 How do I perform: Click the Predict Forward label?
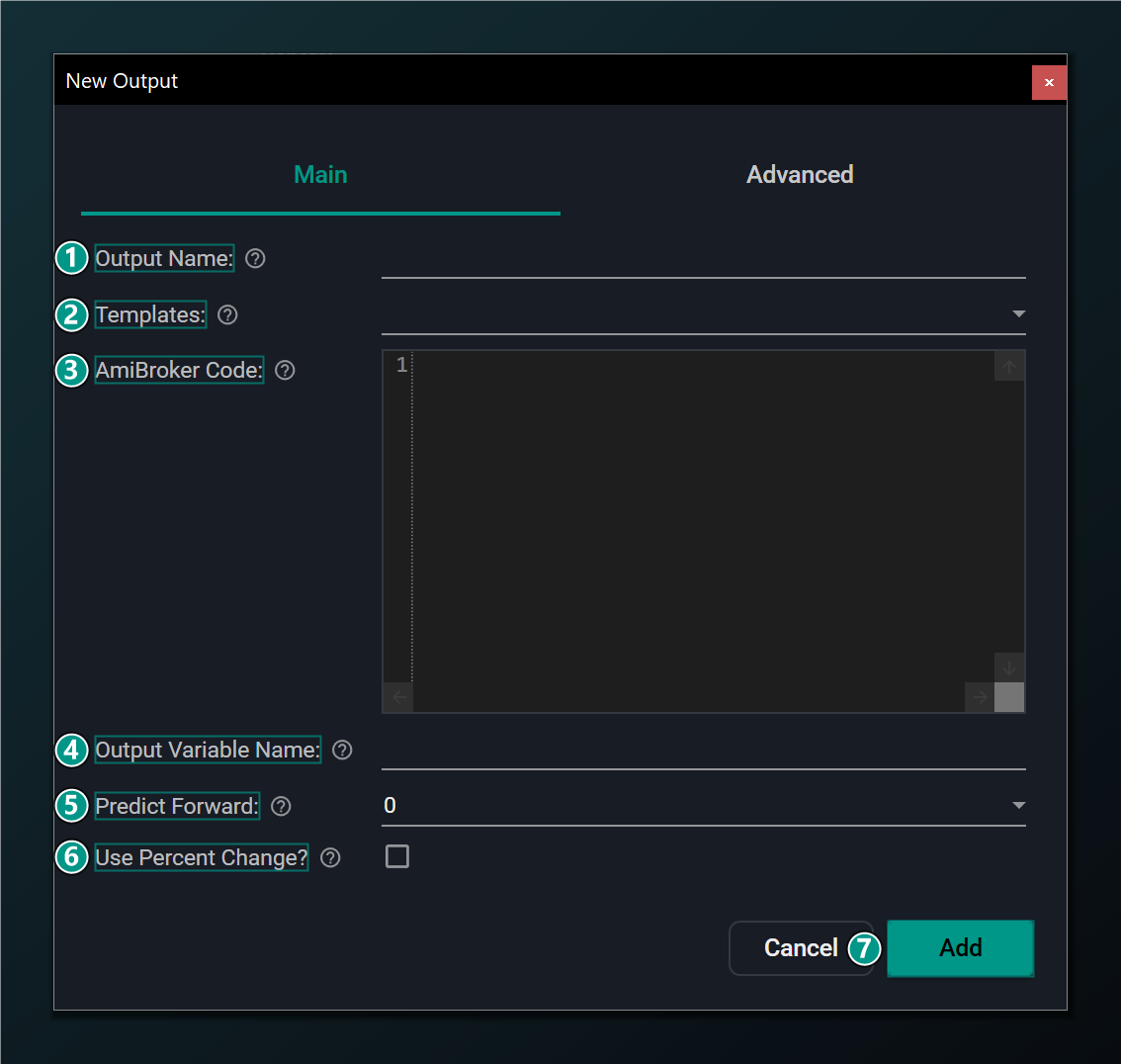[177, 807]
